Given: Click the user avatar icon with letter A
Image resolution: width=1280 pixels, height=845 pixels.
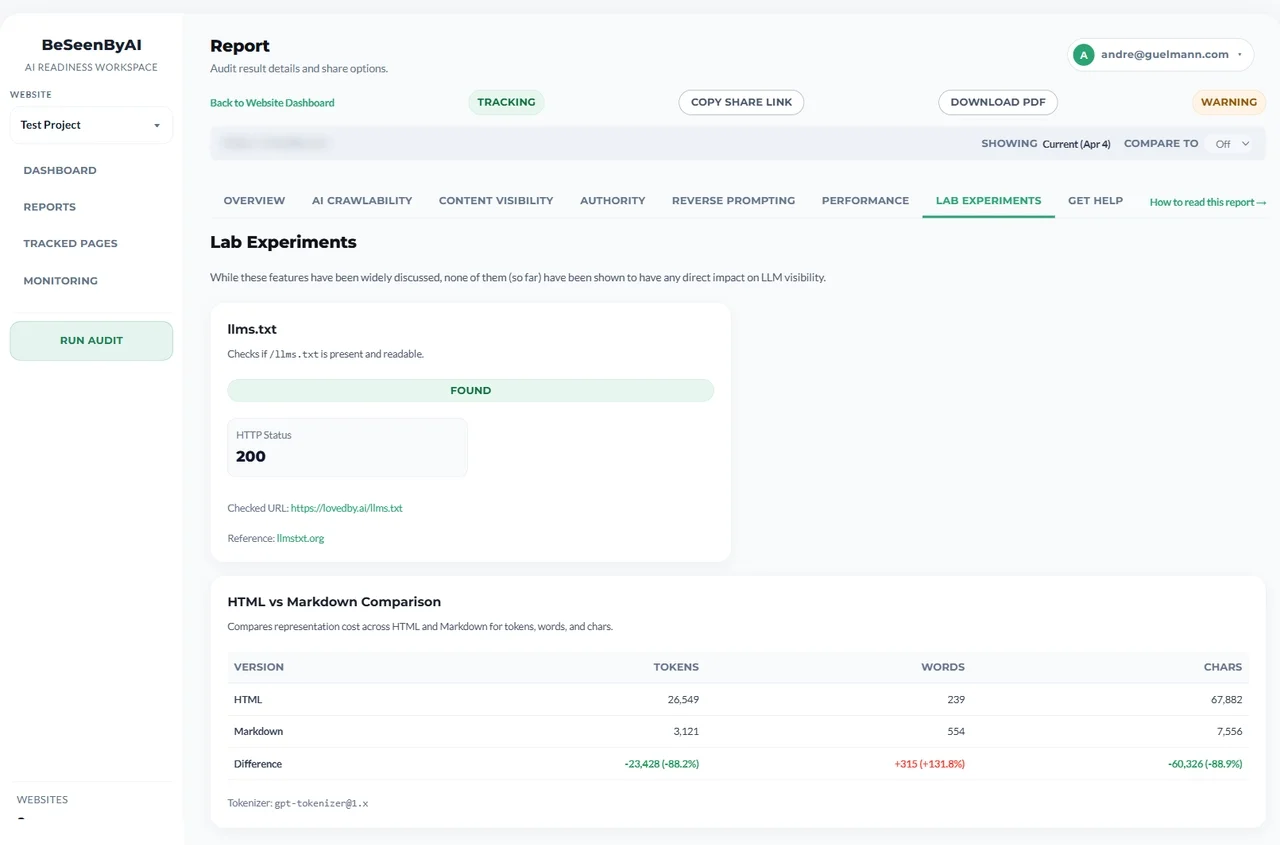Looking at the screenshot, I should pos(1083,55).
